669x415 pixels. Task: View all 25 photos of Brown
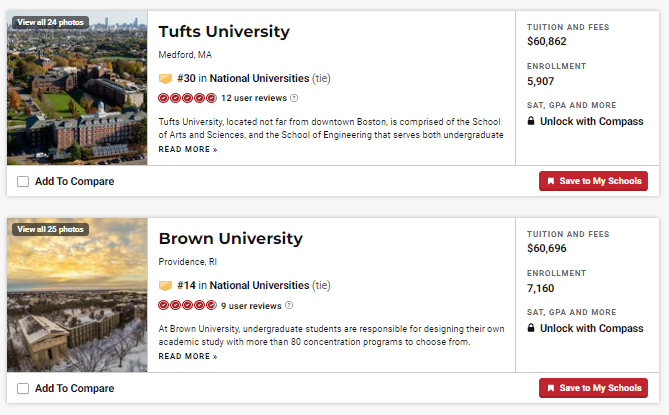click(x=50, y=229)
